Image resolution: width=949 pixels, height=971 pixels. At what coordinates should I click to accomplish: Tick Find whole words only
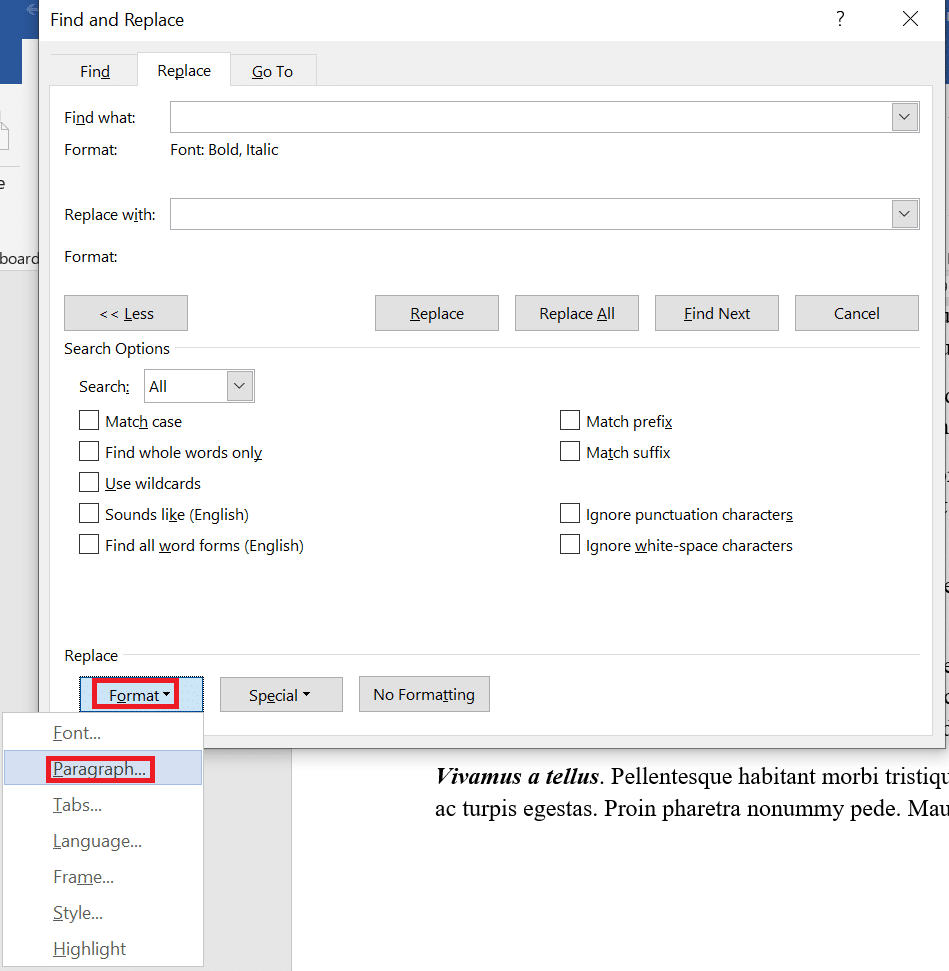[x=89, y=451]
